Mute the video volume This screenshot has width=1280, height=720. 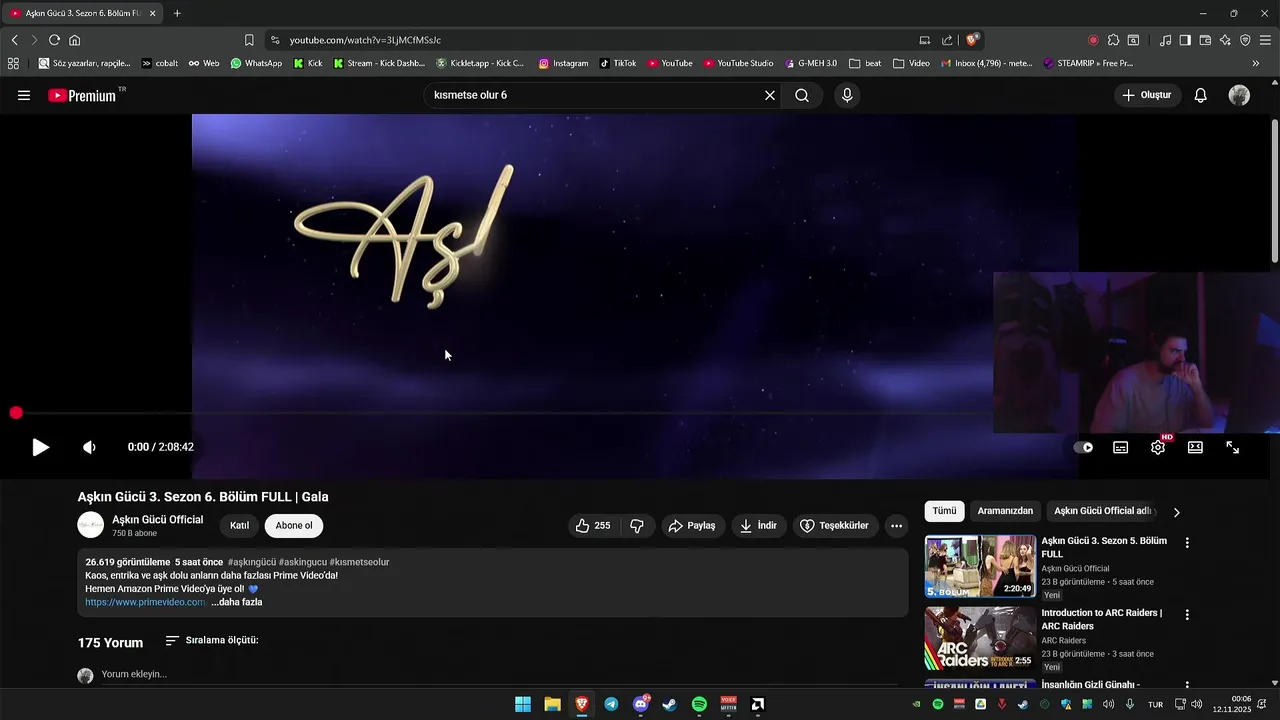[x=89, y=447]
